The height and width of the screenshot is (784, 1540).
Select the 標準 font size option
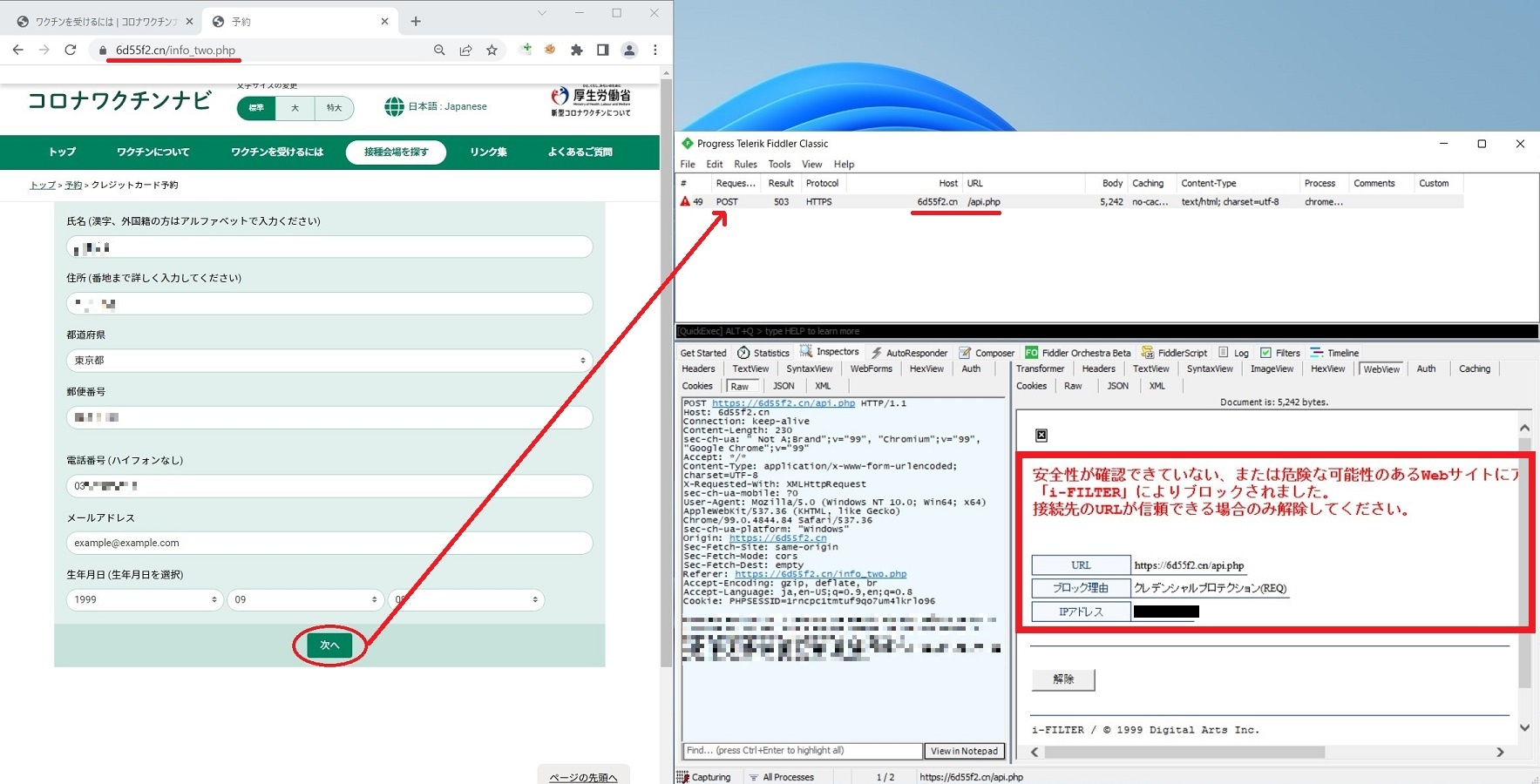click(x=256, y=108)
